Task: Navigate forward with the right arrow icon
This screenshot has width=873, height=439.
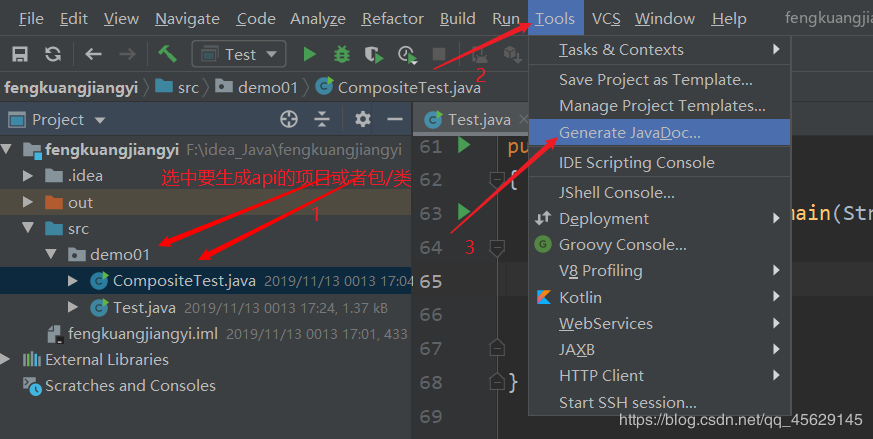Action: pyautogui.click(x=127, y=54)
